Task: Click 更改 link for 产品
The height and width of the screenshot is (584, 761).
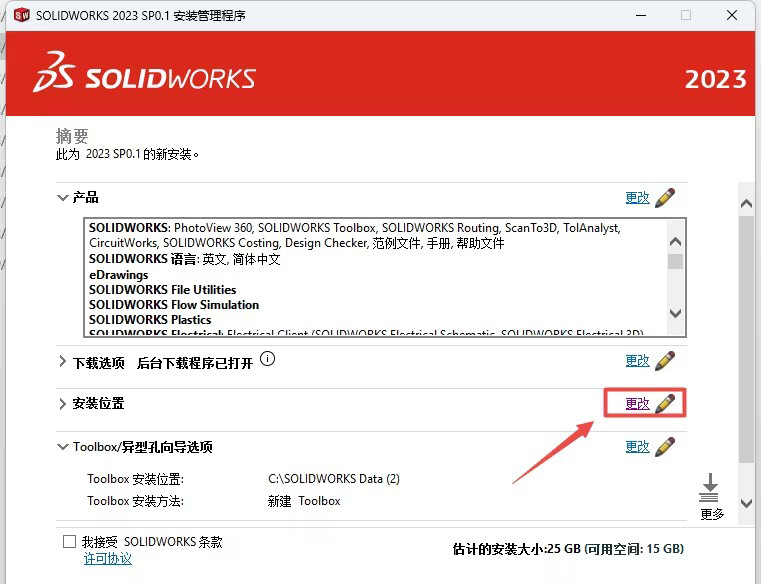Action: point(637,198)
